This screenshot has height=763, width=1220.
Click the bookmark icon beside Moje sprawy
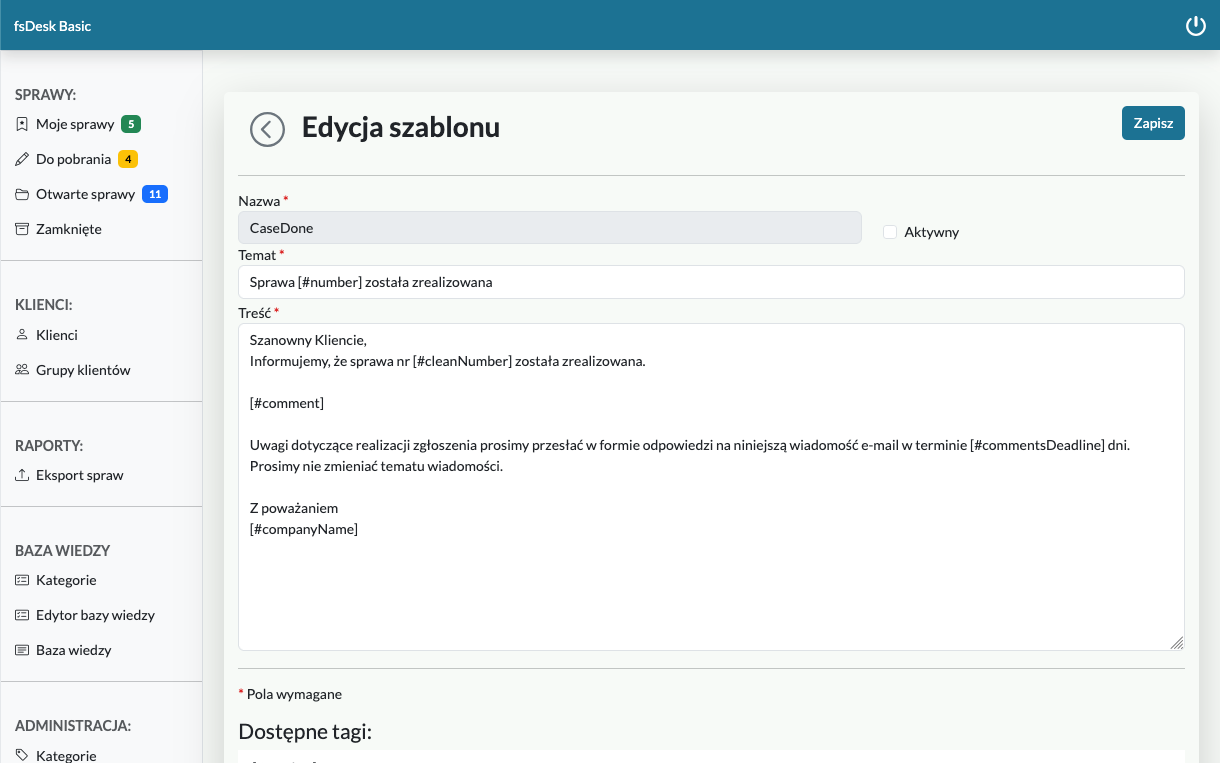click(22, 124)
